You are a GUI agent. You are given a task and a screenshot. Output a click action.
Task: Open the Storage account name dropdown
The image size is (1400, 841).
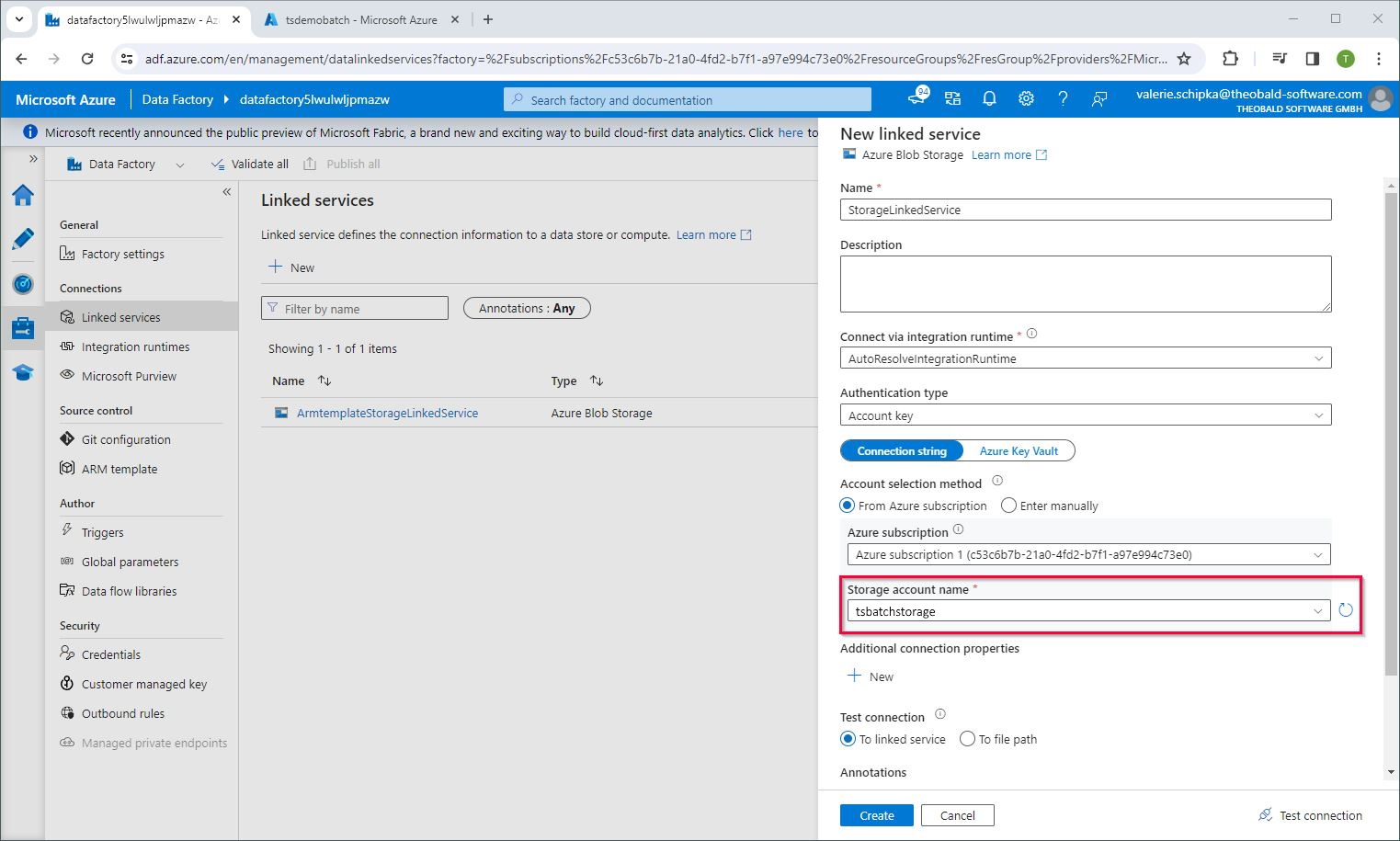point(1088,611)
